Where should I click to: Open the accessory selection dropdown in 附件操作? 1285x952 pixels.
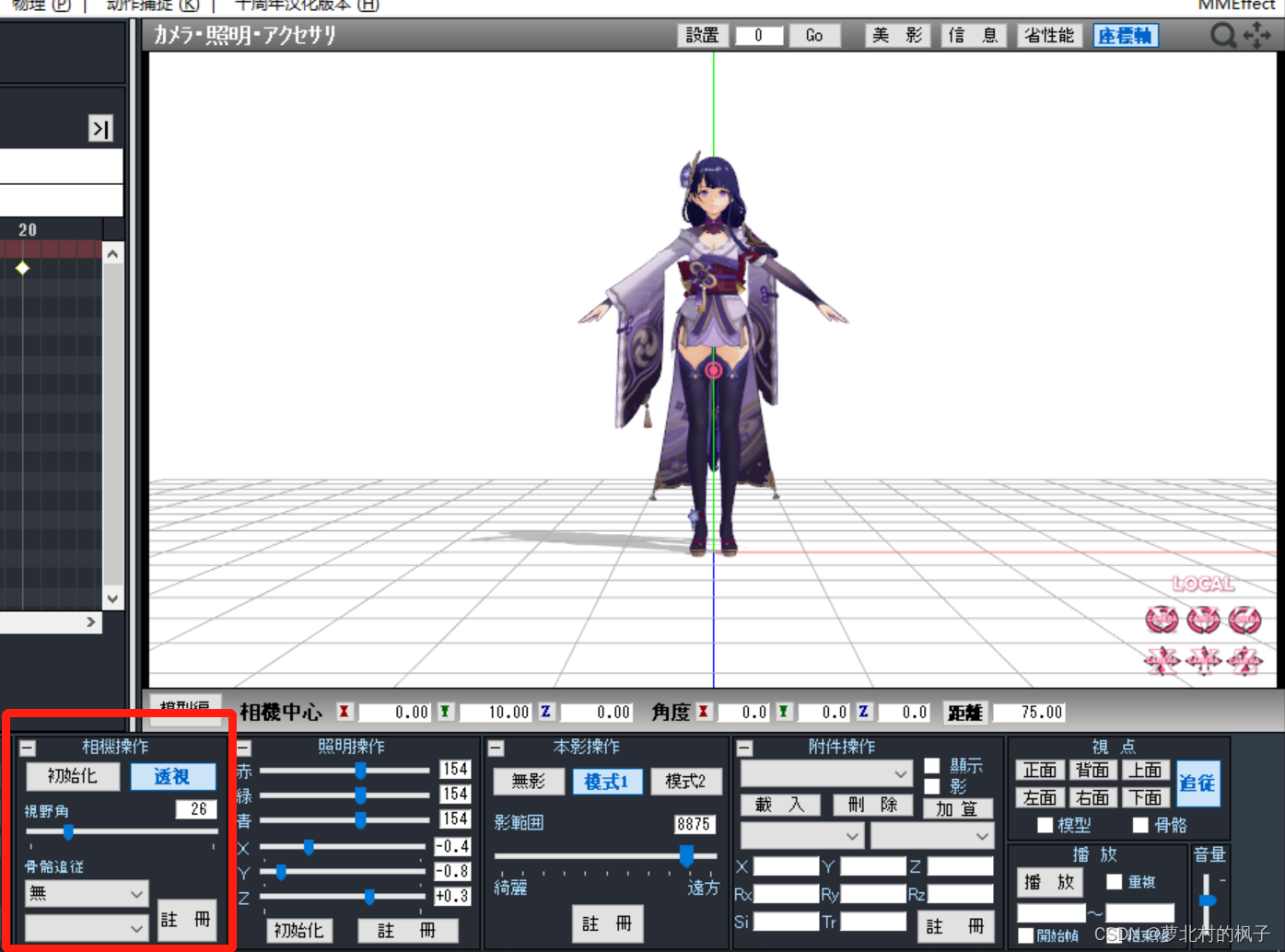click(826, 773)
